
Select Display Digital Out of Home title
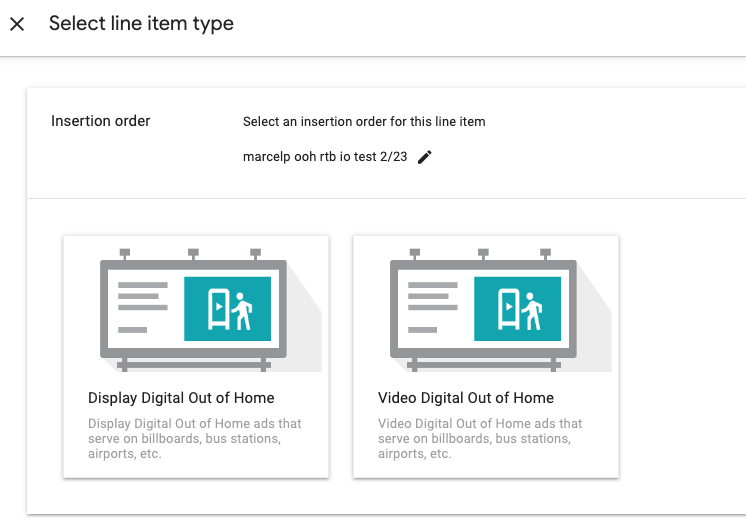click(181, 398)
